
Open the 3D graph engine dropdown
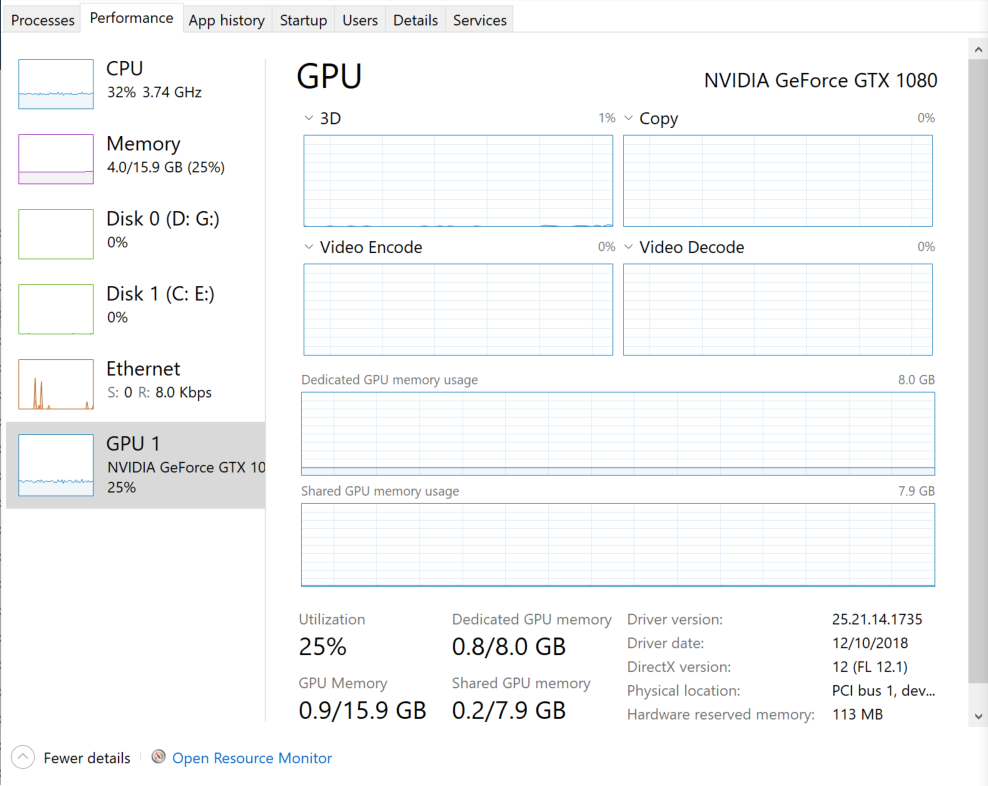click(309, 119)
